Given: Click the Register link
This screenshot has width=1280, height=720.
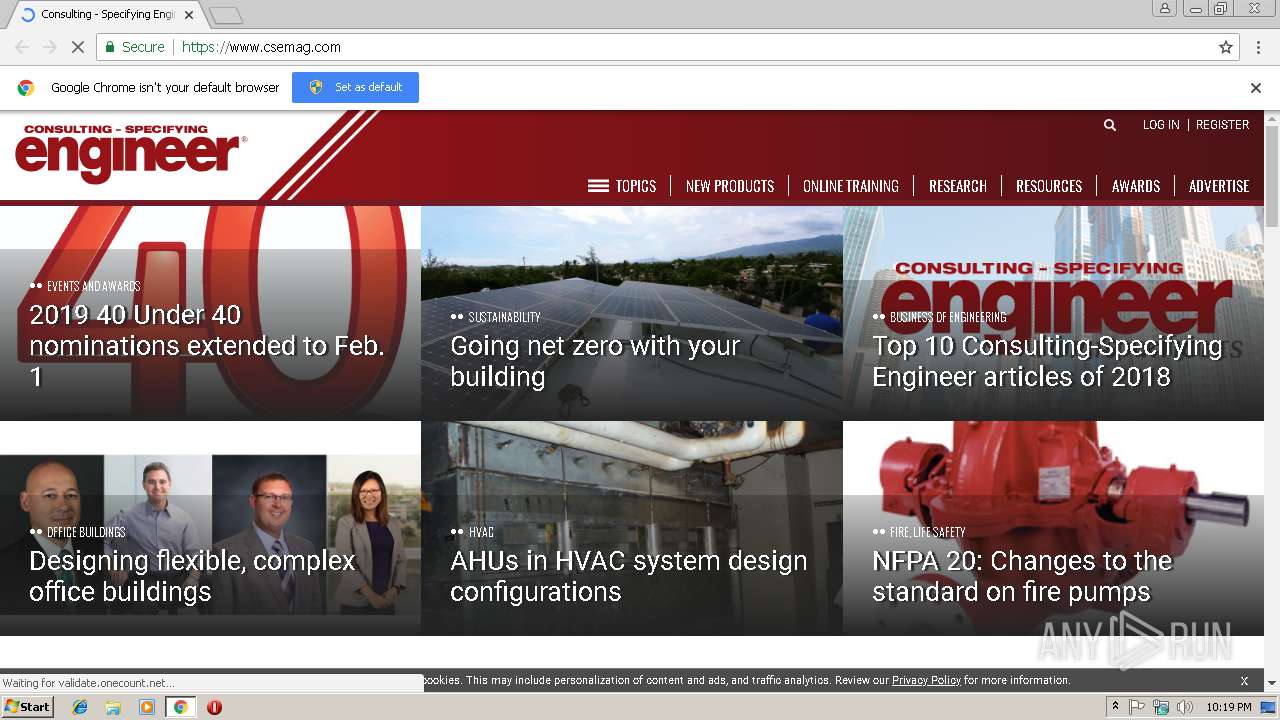Looking at the screenshot, I should pyautogui.click(x=1223, y=125).
